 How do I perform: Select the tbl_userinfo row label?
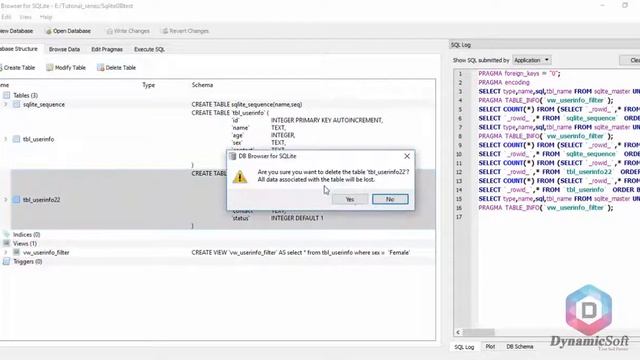[38, 139]
